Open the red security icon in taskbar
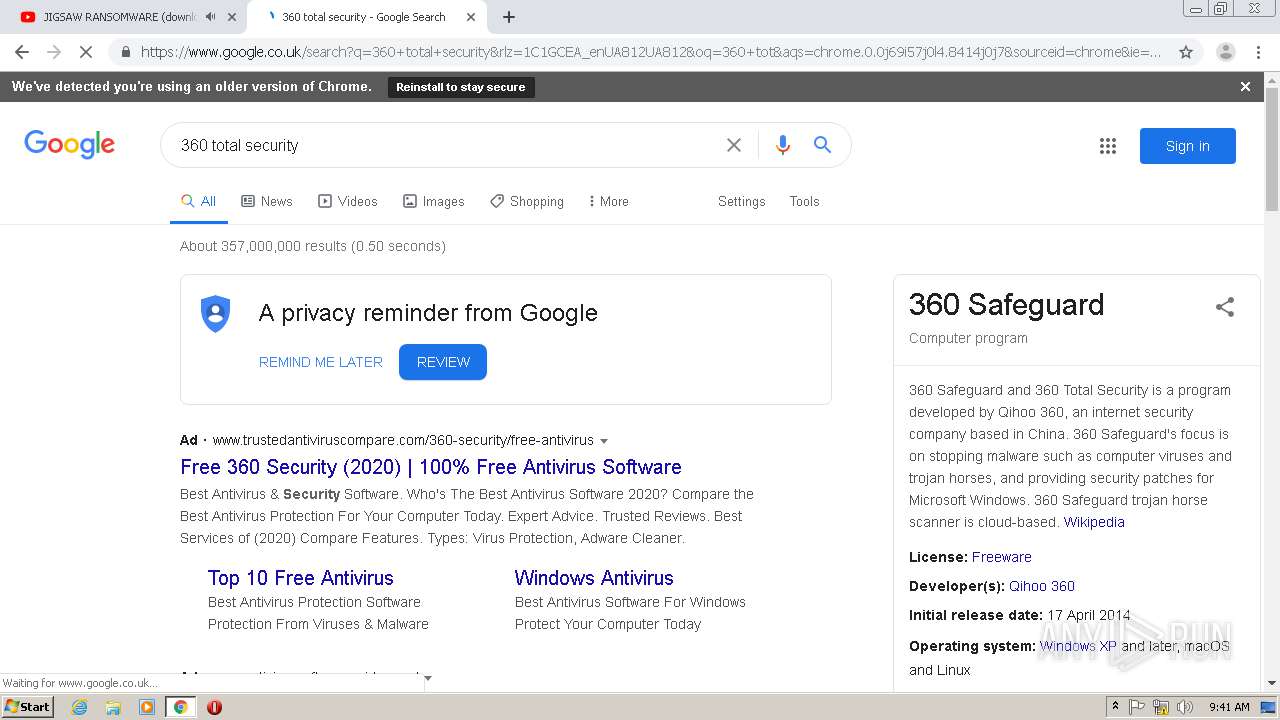Screen dimensions: 1280x720 point(214,707)
